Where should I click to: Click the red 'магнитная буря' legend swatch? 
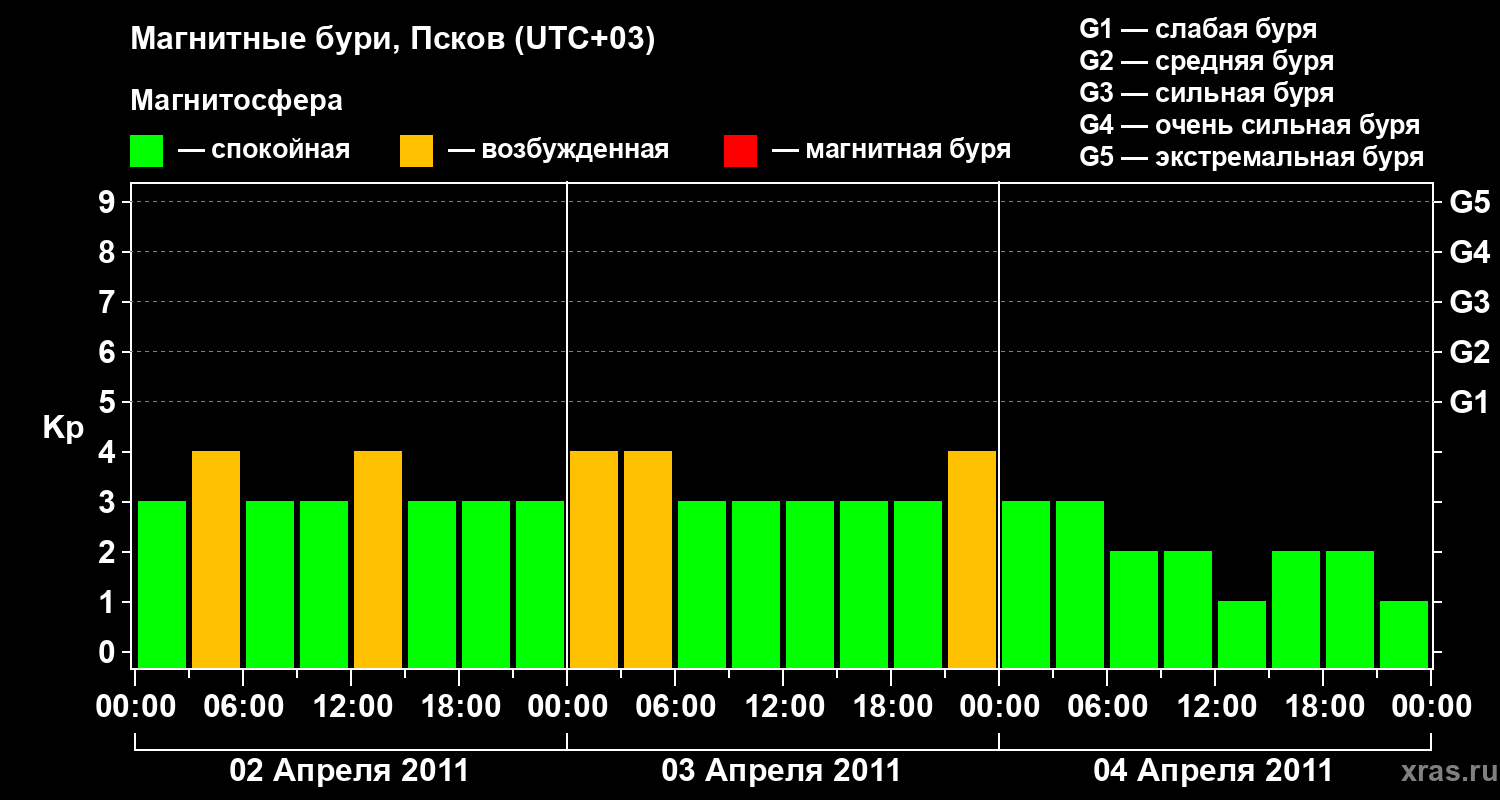(x=740, y=151)
